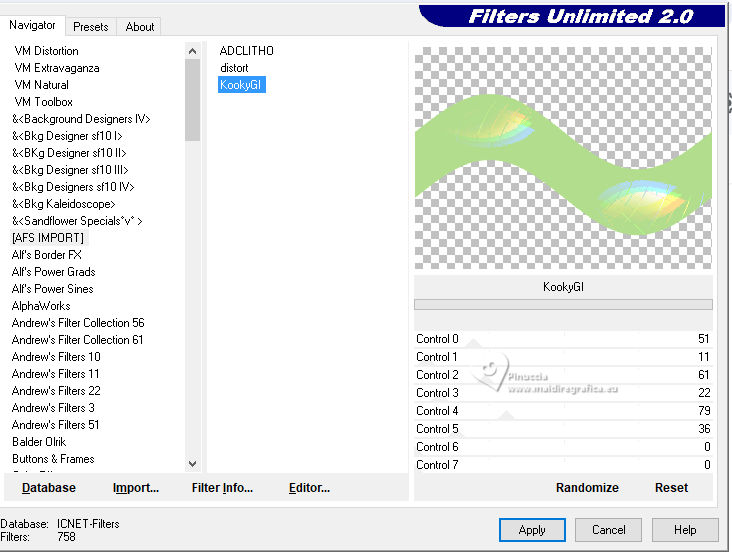Select the ADCLITHO filter
Image resolution: width=732 pixels, height=552 pixels.
click(x=246, y=50)
